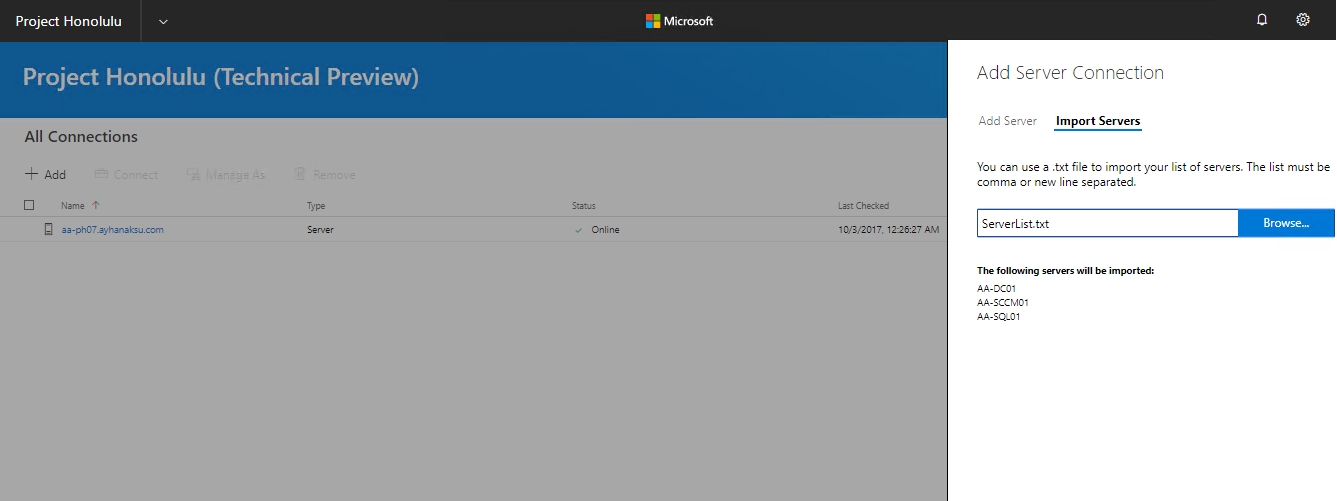Click the Online status checkmark
The image size is (1337, 501).
[x=578, y=230]
